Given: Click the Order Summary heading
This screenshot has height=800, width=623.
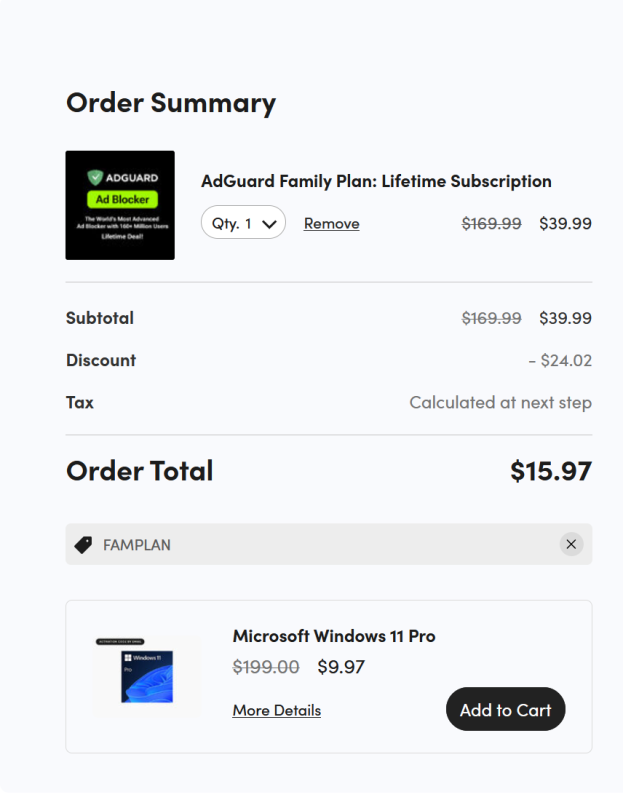Looking at the screenshot, I should point(171,103).
